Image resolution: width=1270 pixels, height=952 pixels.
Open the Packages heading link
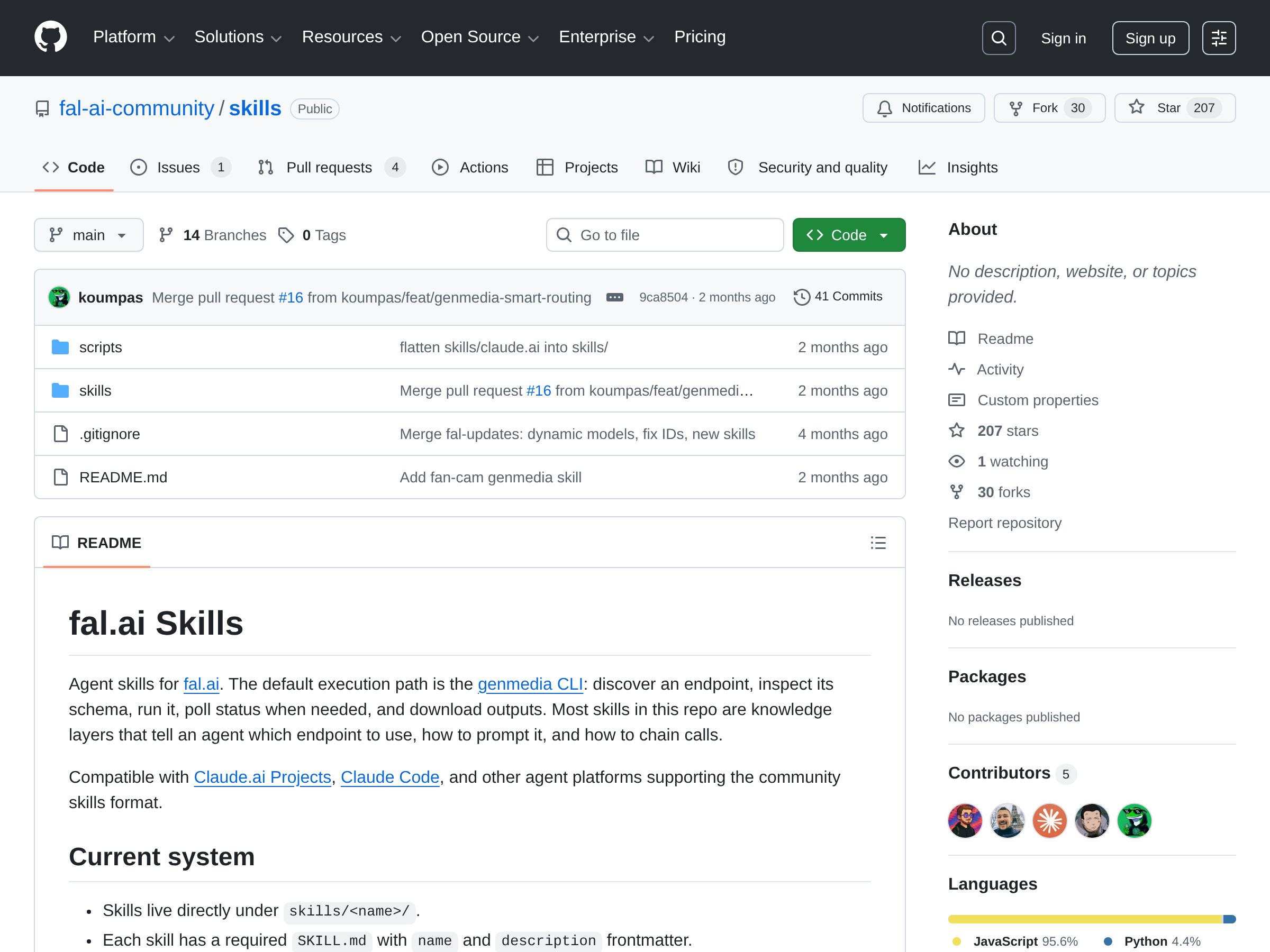987,677
